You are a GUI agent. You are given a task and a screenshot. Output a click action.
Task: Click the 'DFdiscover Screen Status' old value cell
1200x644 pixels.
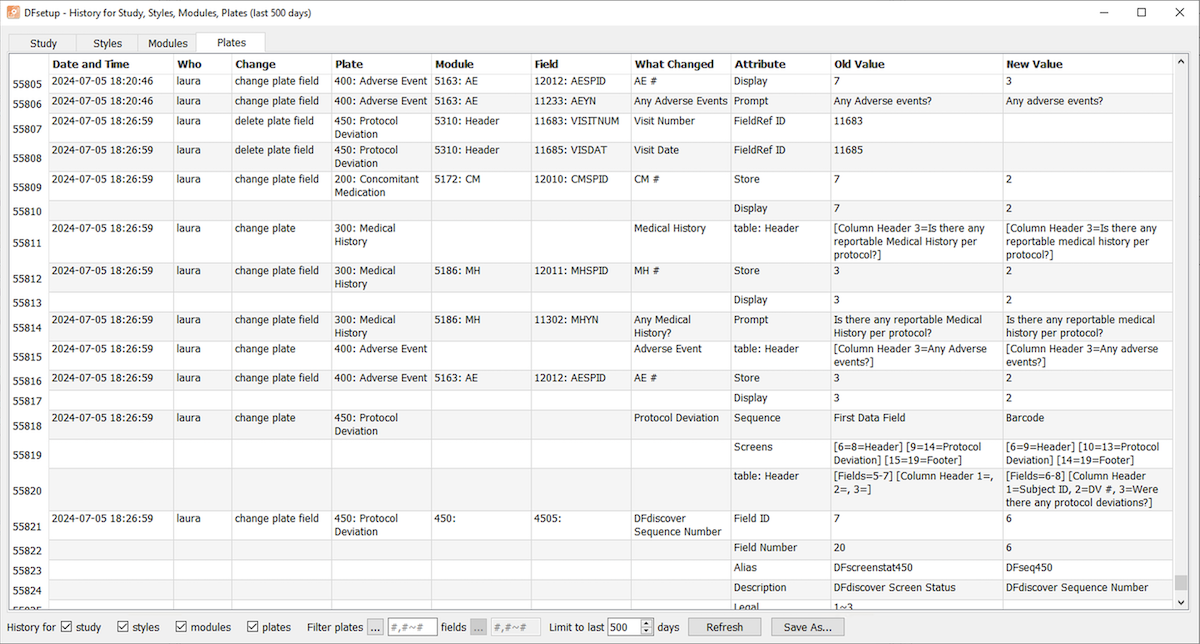click(x=917, y=590)
